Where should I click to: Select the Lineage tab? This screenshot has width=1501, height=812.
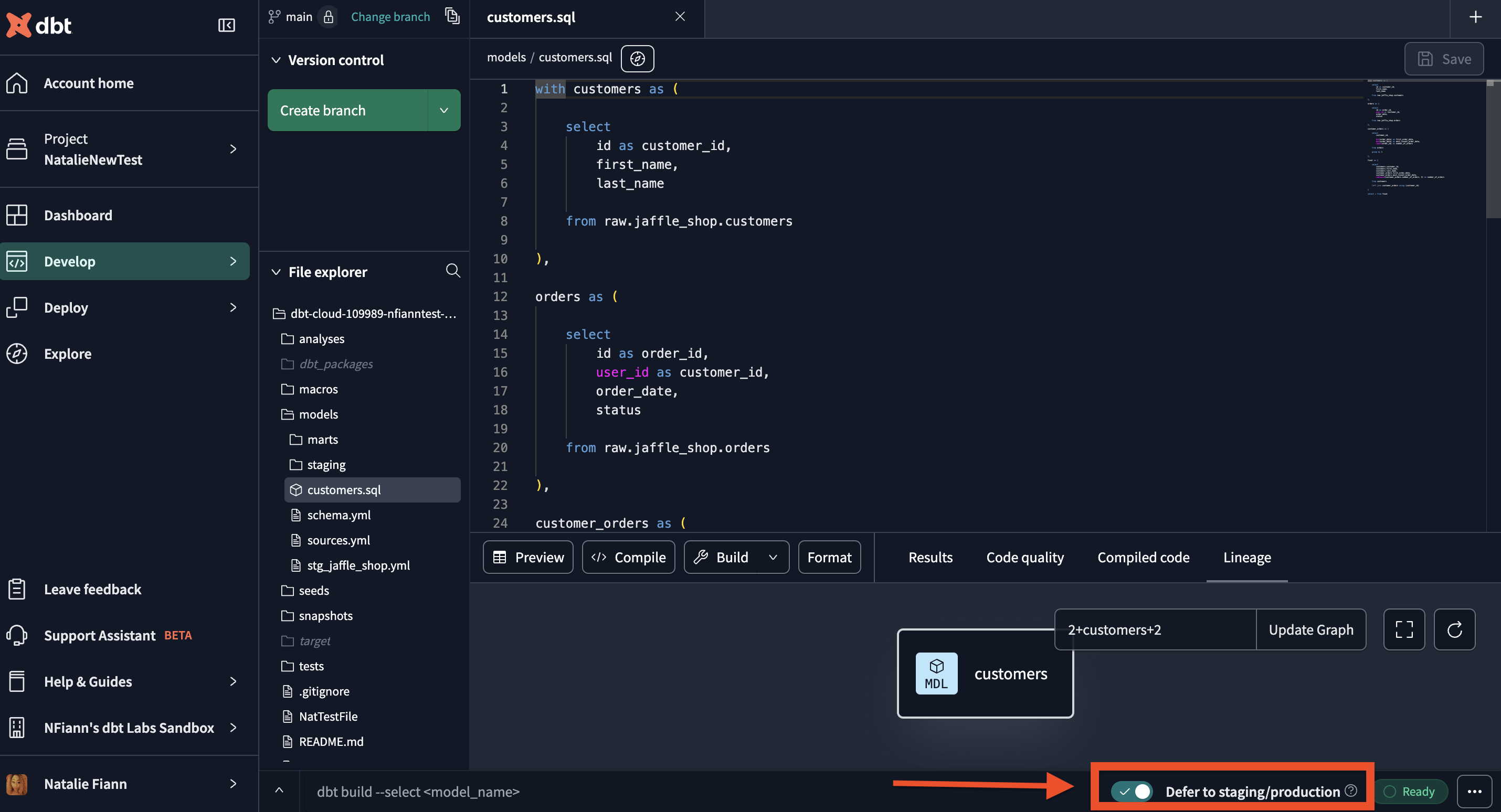click(1247, 558)
